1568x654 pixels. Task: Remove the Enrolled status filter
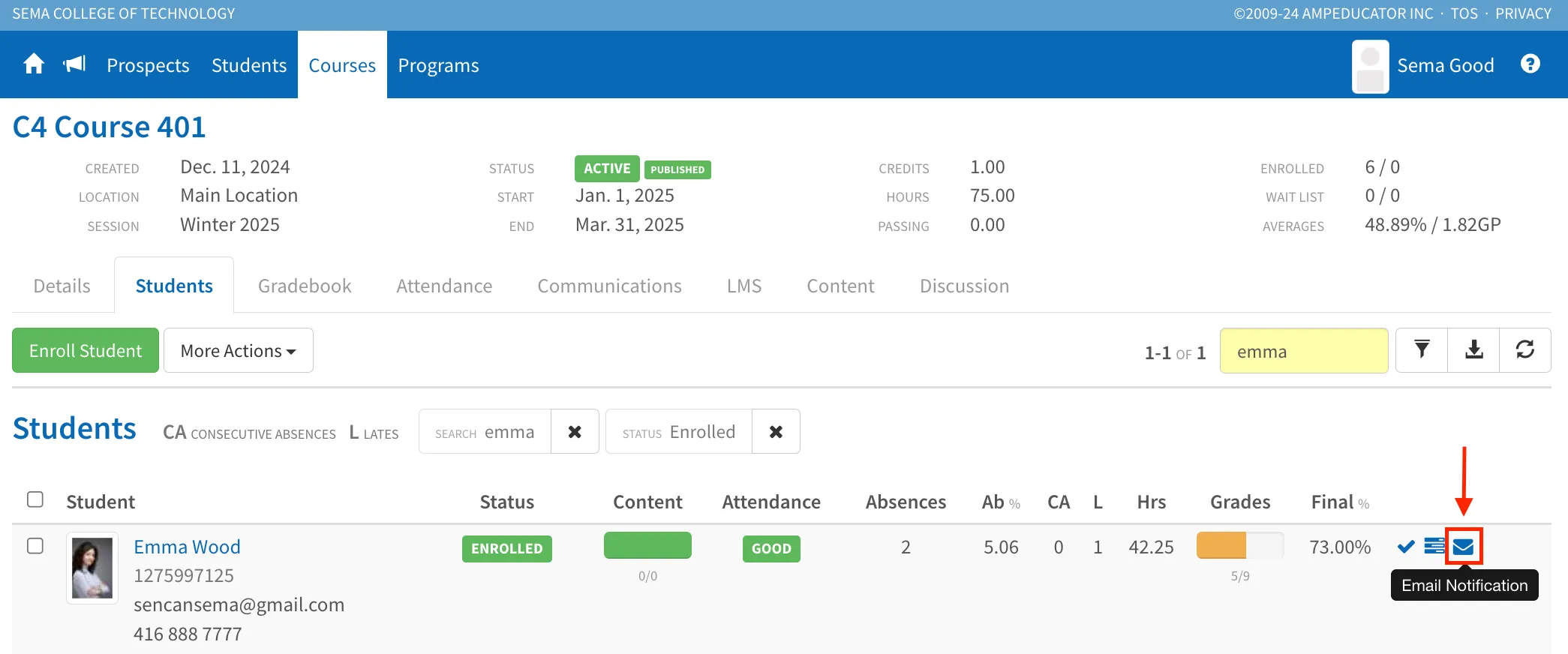click(776, 432)
